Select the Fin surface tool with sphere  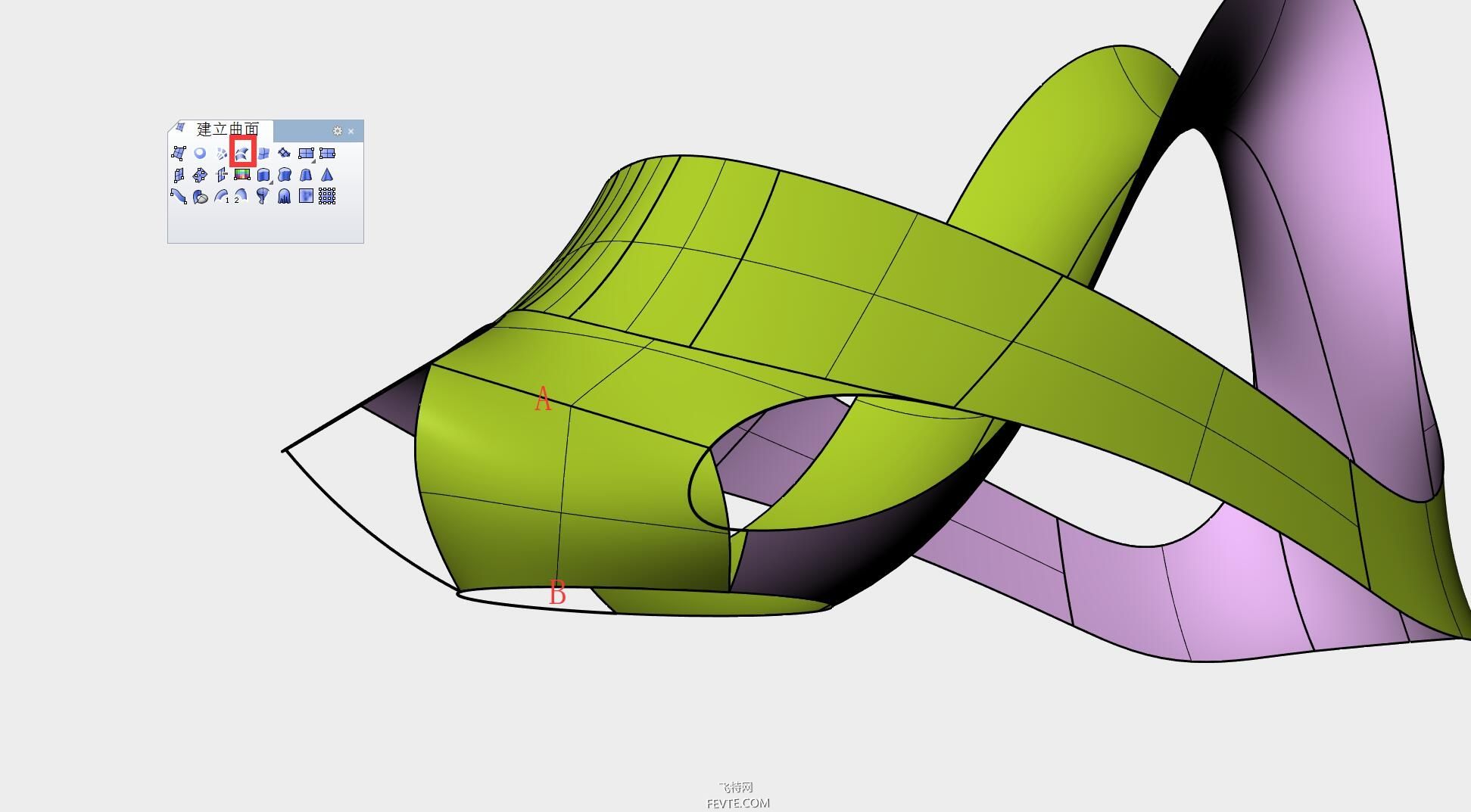pyautogui.click(x=200, y=196)
